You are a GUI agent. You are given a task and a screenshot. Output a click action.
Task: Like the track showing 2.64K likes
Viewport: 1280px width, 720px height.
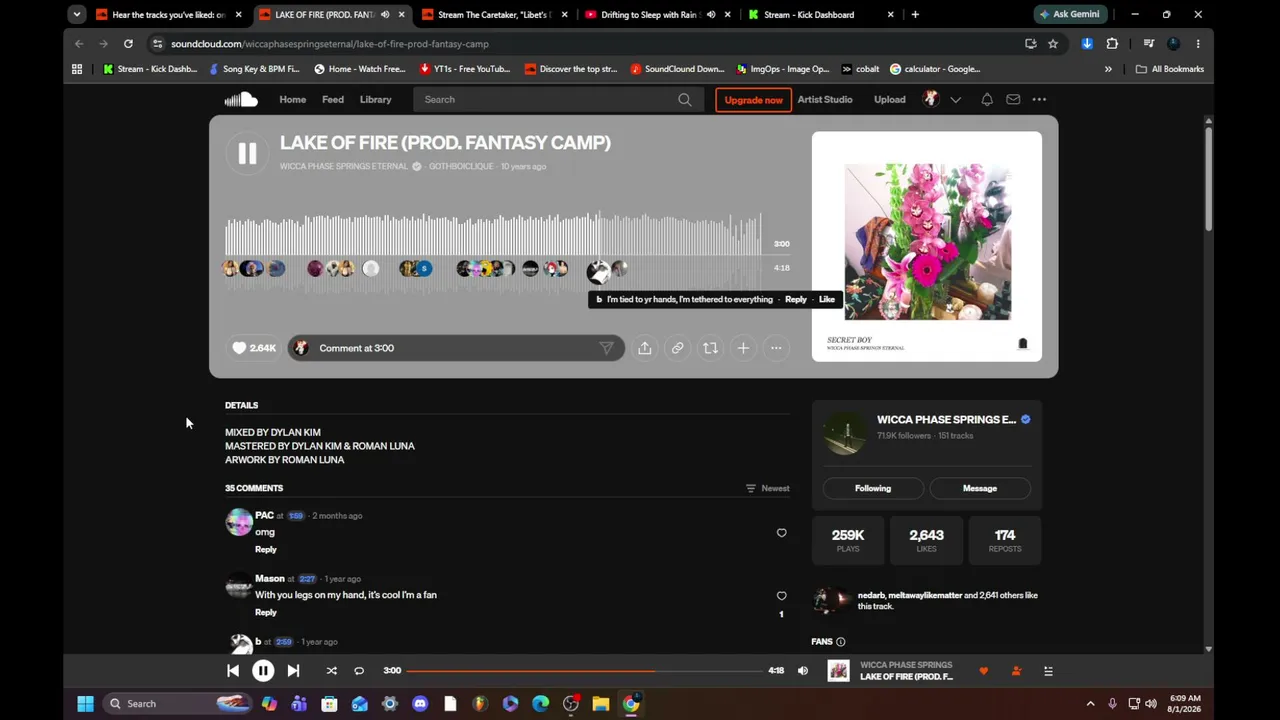tap(254, 348)
